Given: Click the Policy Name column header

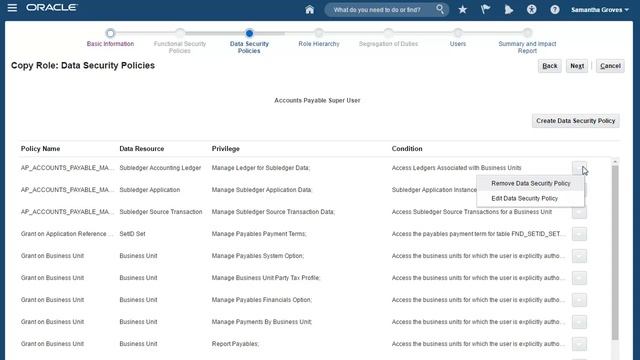Looking at the screenshot, I should (x=40, y=149).
